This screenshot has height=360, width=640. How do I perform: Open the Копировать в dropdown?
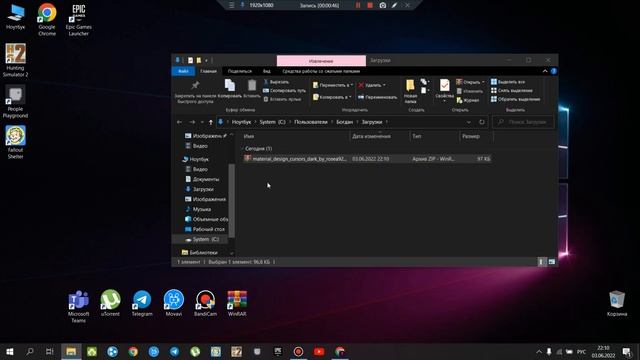click(332, 97)
